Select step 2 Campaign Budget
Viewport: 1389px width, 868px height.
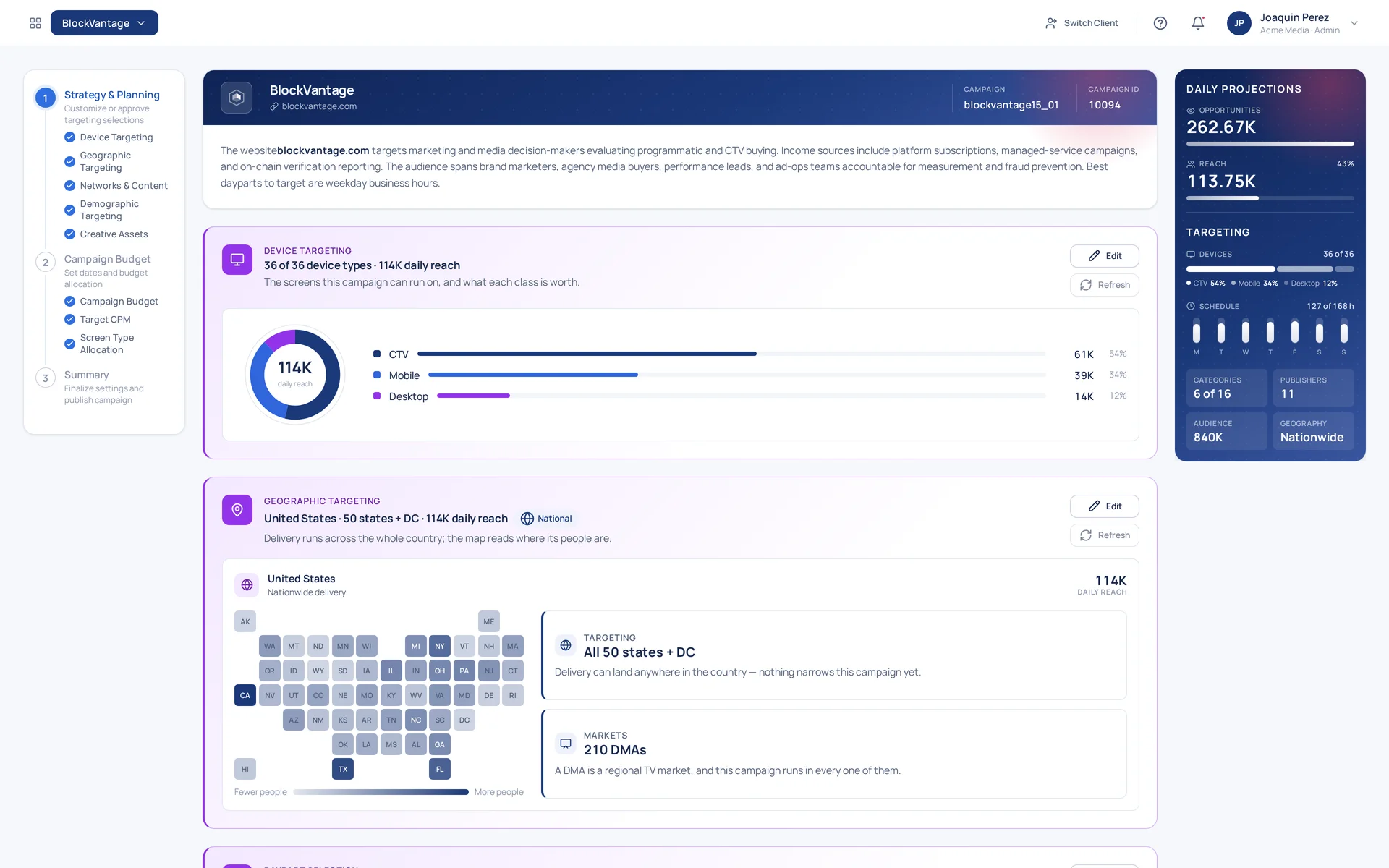(107, 259)
